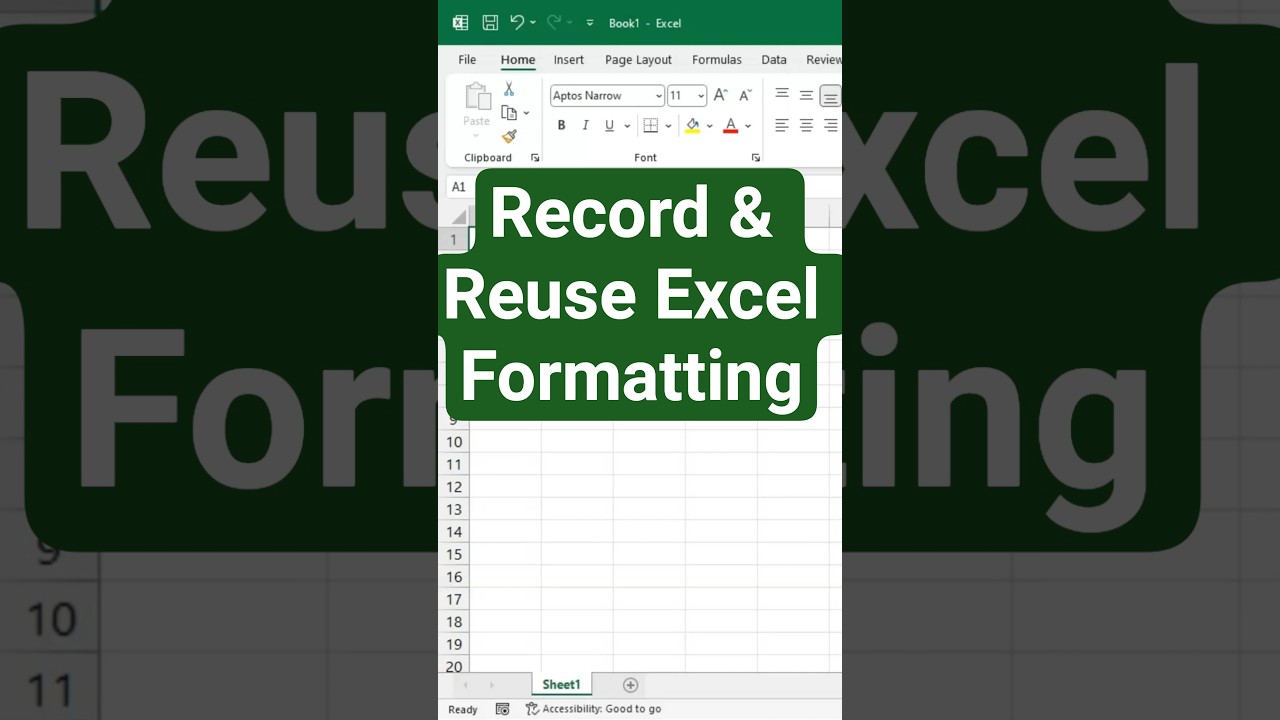The height and width of the screenshot is (720, 1280).
Task: Select the row 10 header
Action: tap(454, 442)
